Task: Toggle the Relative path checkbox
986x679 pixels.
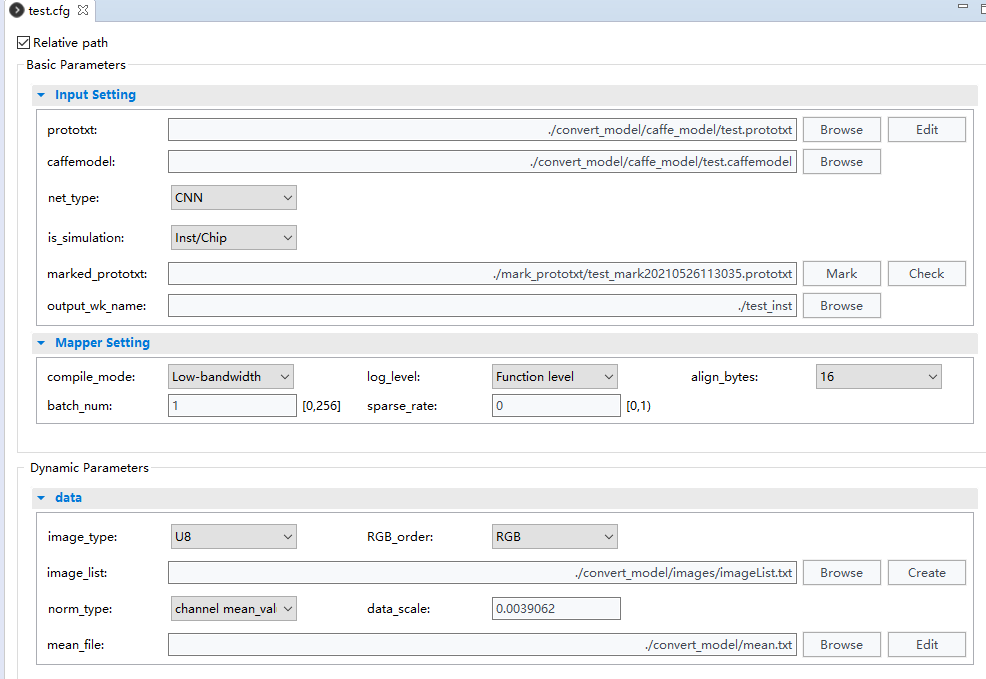Action: tap(23, 42)
